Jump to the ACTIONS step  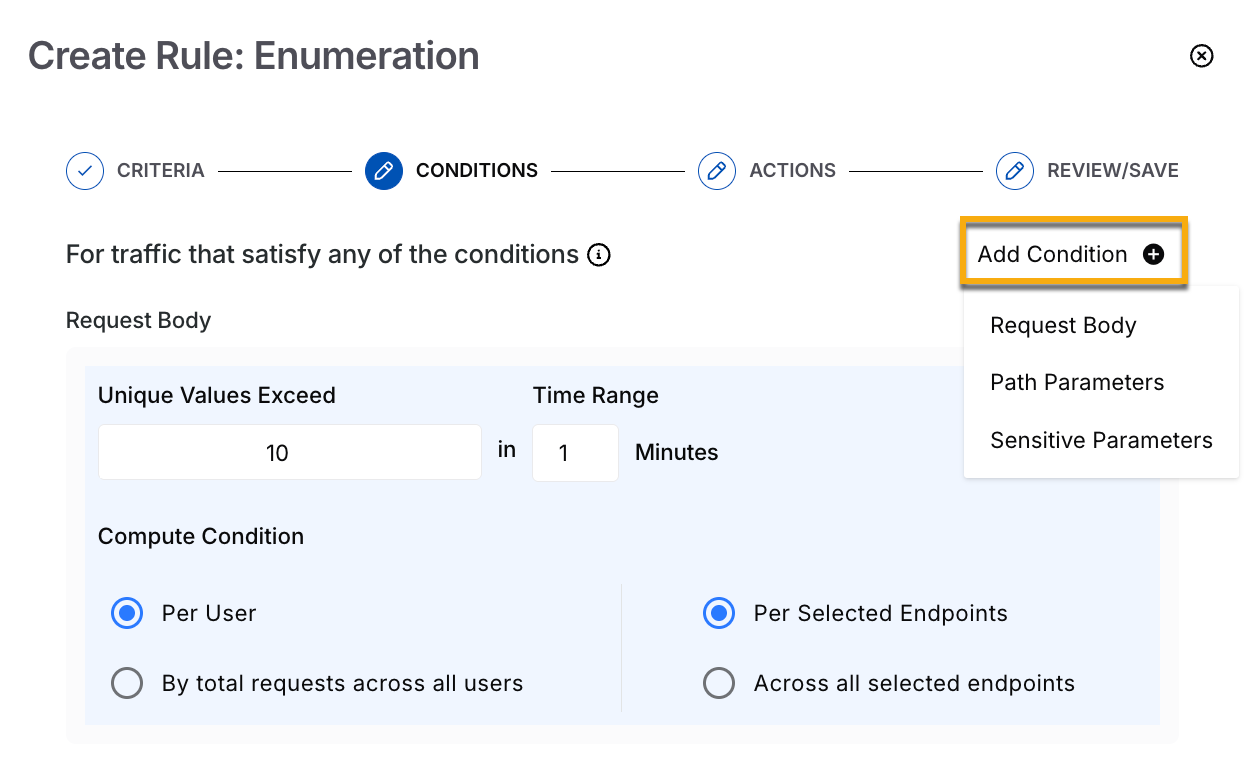point(792,171)
